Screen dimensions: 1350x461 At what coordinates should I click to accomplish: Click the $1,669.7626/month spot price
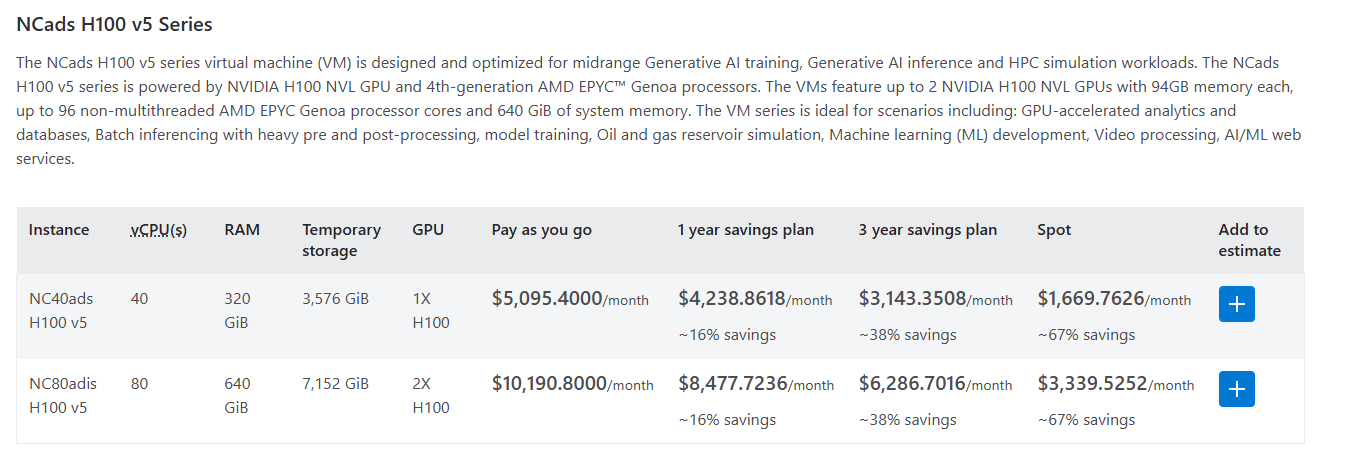[x=1114, y=299]
